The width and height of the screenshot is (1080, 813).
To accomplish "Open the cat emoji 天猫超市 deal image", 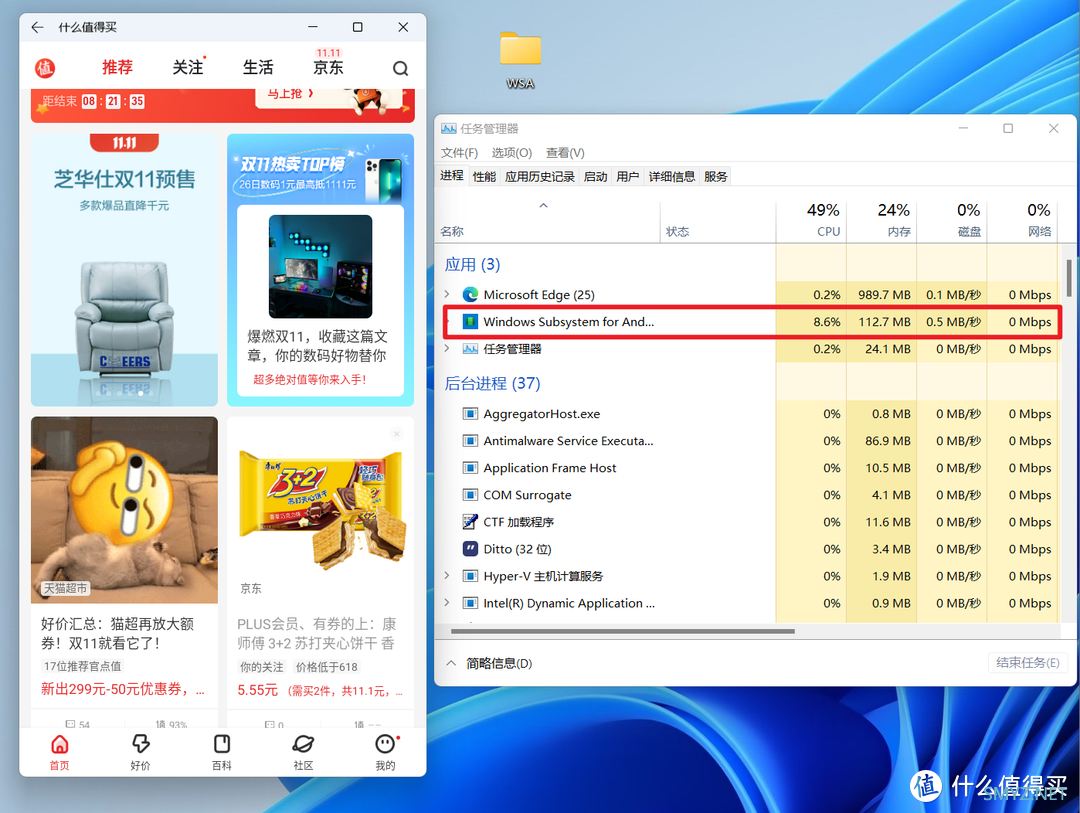I will (124, 510).
